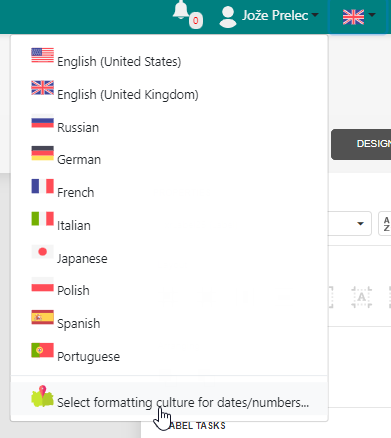Screen dimensions: 391x438
Task: Click the Italian flag icon
Action: (42, 219)
